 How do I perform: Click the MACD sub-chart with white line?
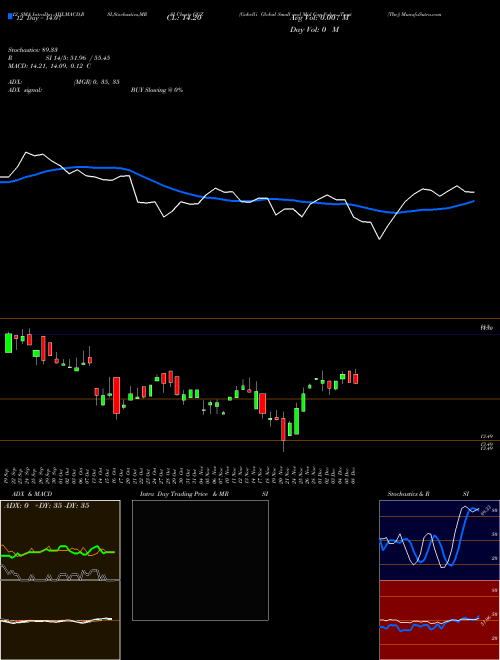60,620
